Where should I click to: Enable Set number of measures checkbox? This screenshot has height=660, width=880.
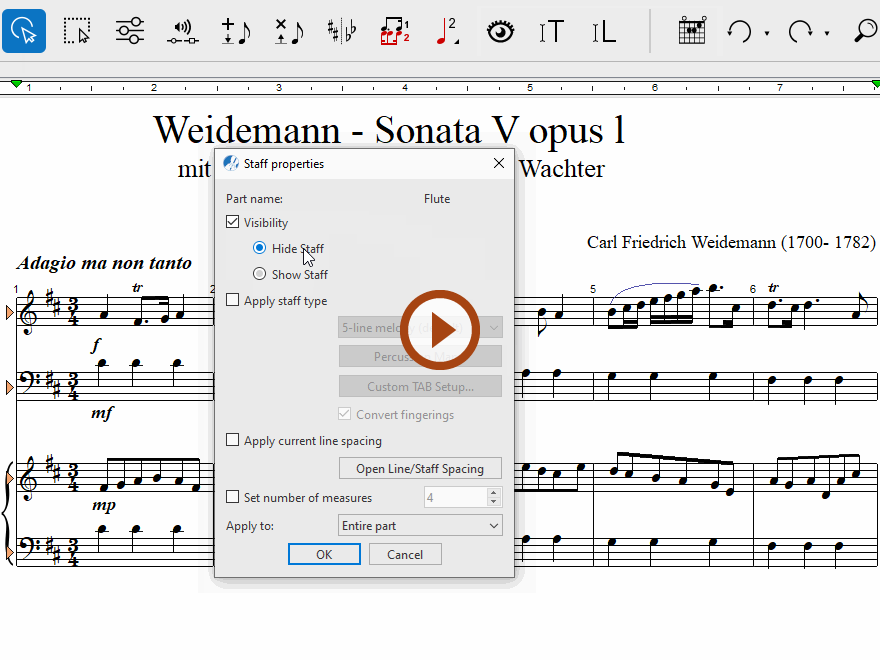pyautogui.click(x=232, y=497)
